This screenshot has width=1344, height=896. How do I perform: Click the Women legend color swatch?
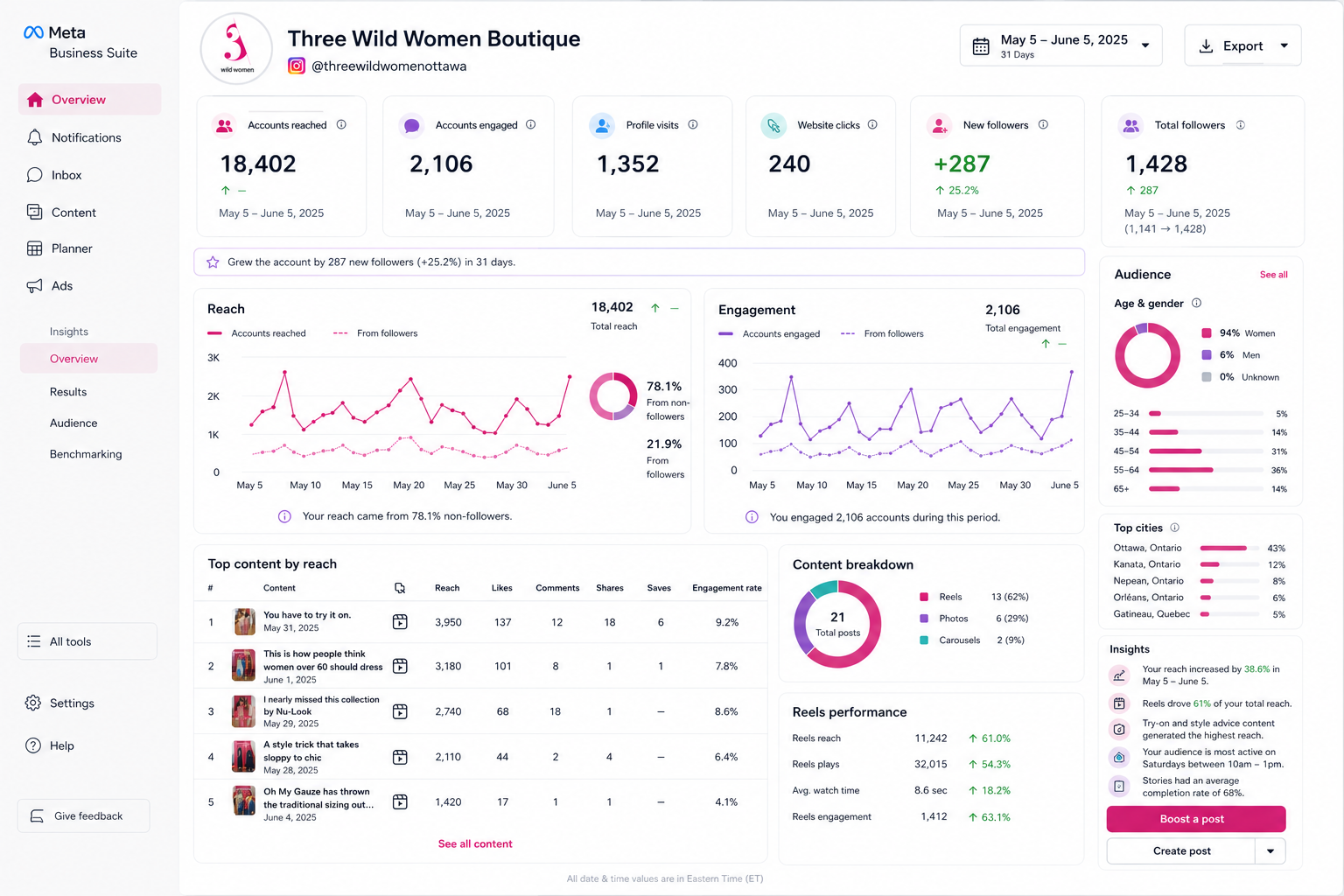[x=1207, y=333]
